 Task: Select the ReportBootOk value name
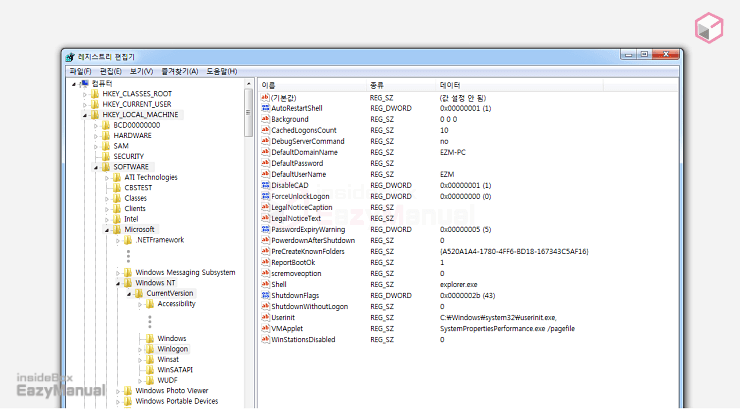[293, 262]
